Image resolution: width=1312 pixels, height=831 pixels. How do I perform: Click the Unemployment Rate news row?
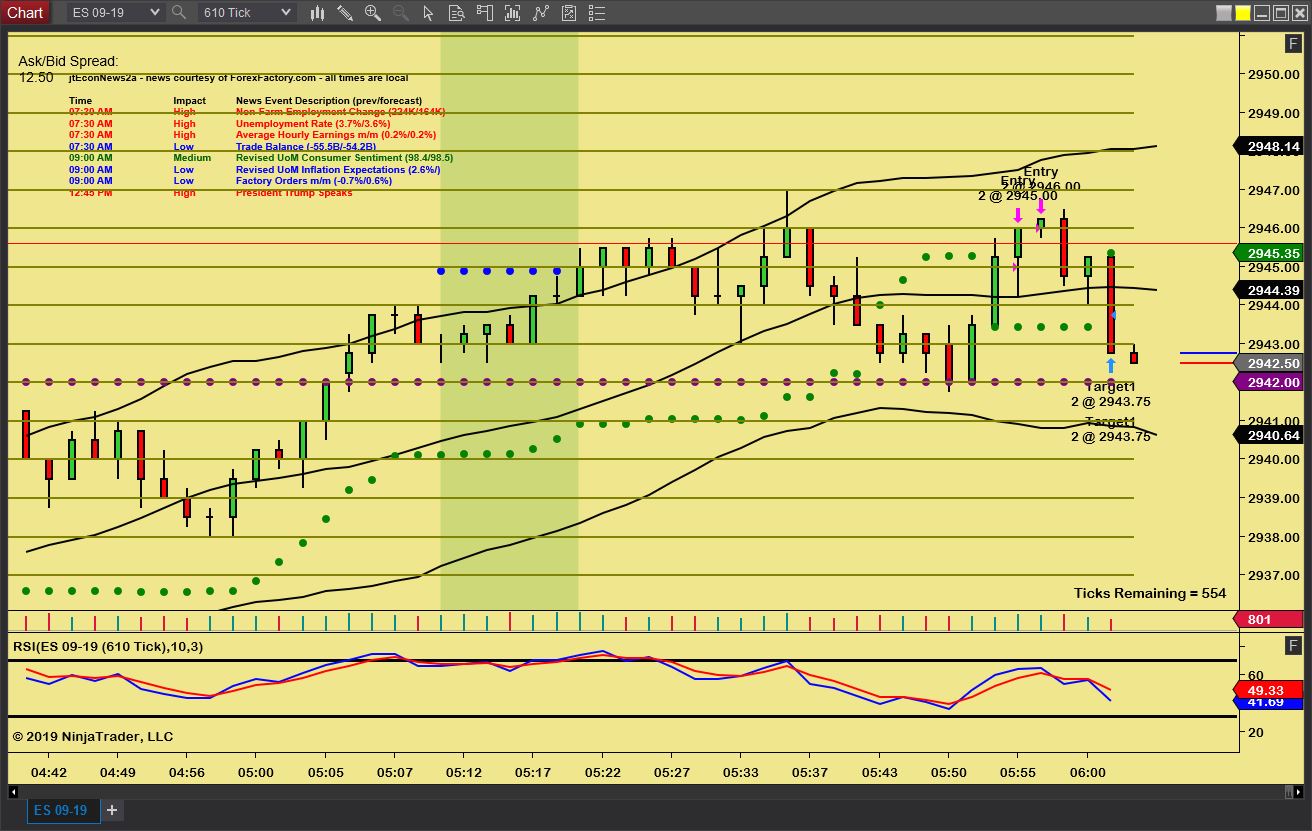(230, 124)
